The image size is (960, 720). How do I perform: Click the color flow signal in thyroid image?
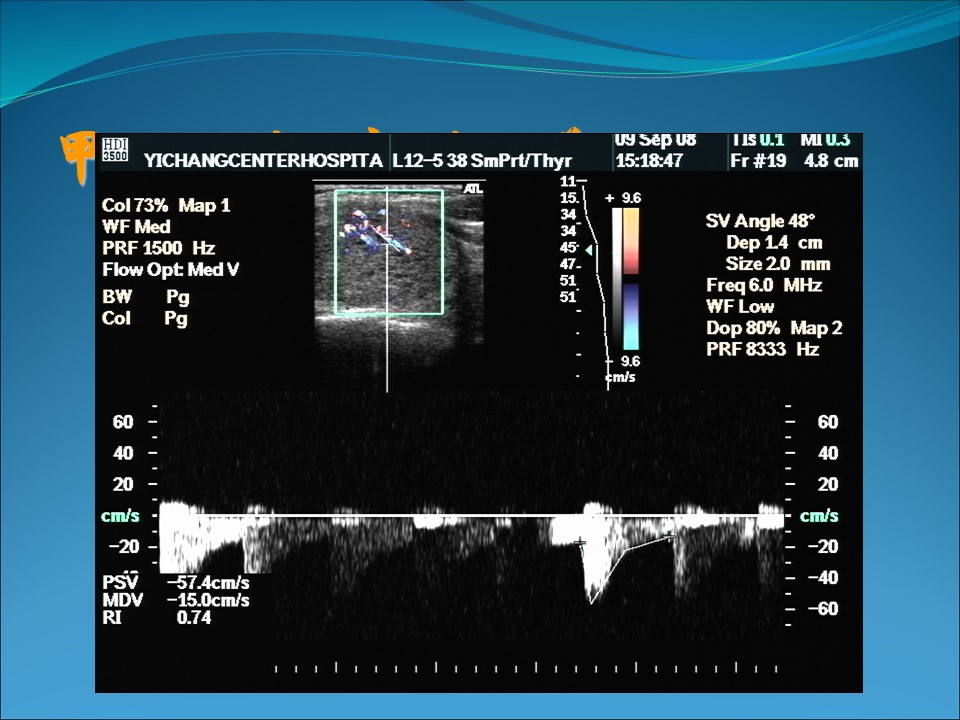click(370, 230)
